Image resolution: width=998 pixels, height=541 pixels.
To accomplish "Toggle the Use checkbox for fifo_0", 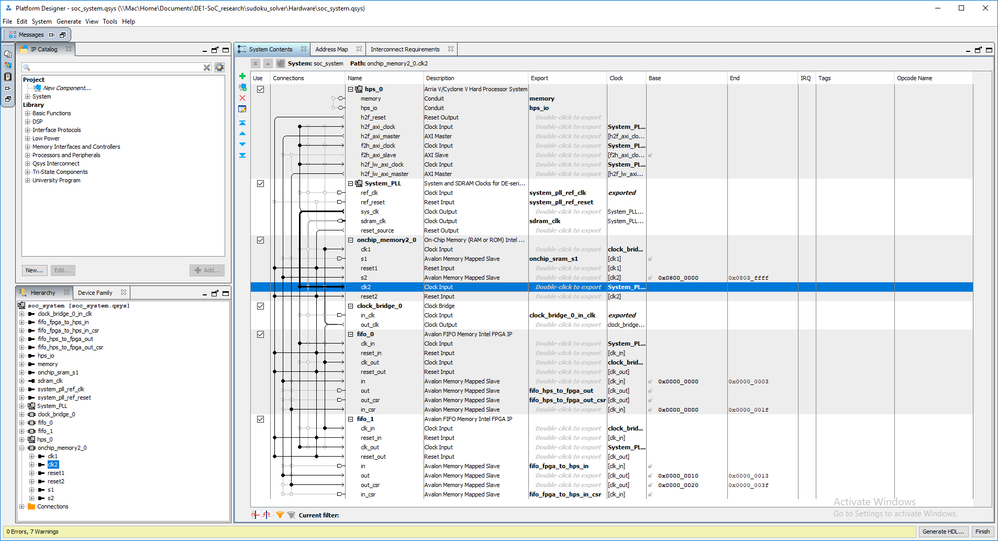I will click(x=261, y=334).
